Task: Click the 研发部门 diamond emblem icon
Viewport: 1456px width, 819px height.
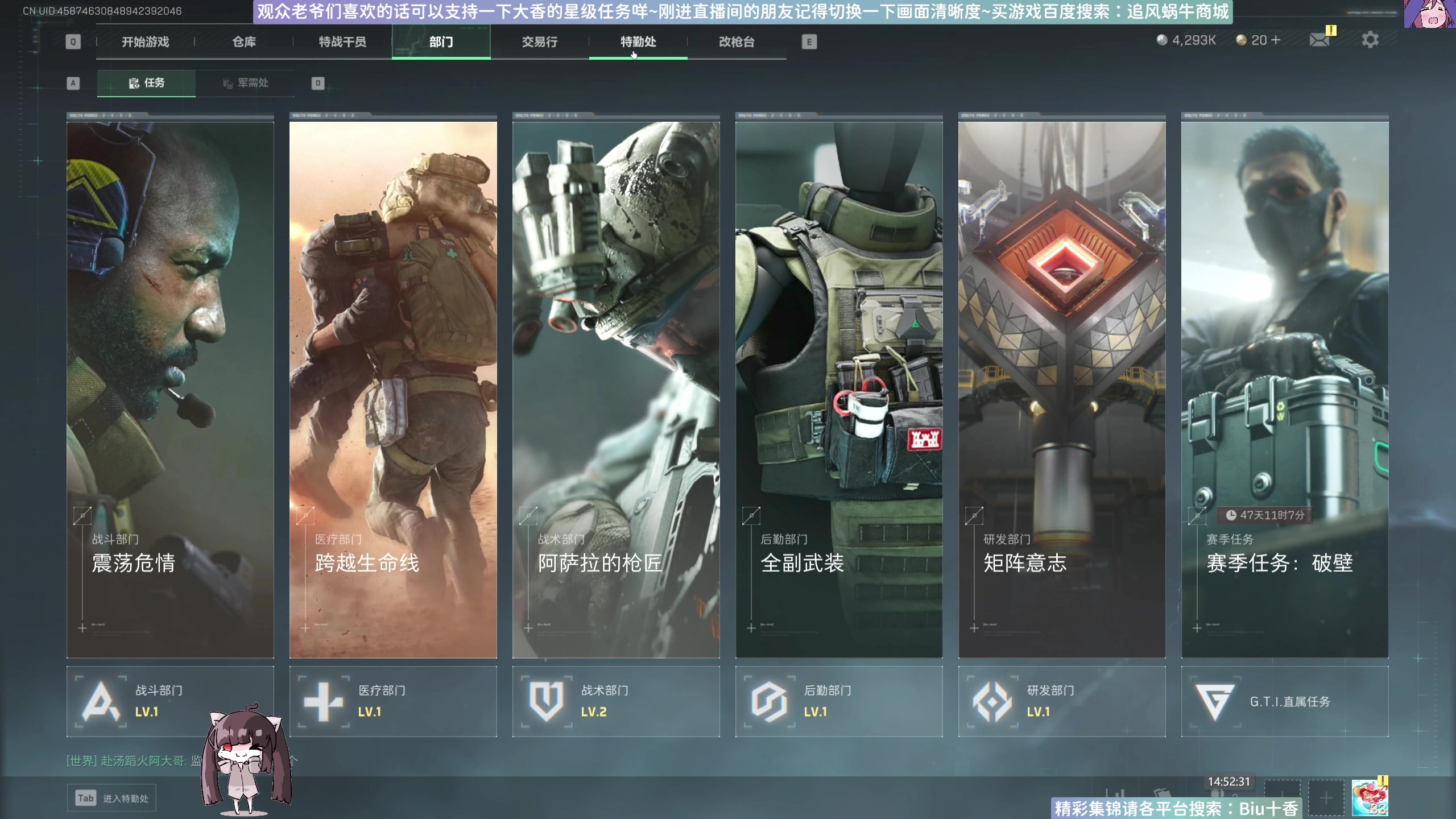Action: point(992,701)
